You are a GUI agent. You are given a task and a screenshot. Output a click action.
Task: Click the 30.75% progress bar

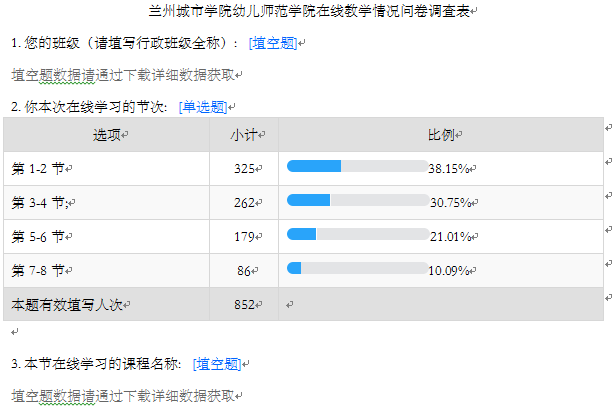[357, 202]
